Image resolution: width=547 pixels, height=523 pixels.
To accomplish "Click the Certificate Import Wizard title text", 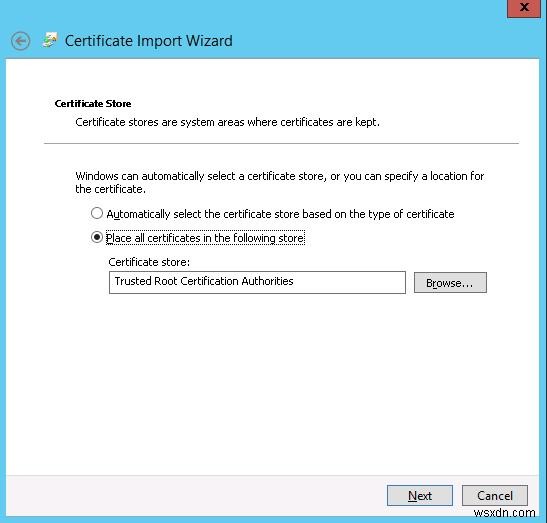I will click(x=149, y=41).
